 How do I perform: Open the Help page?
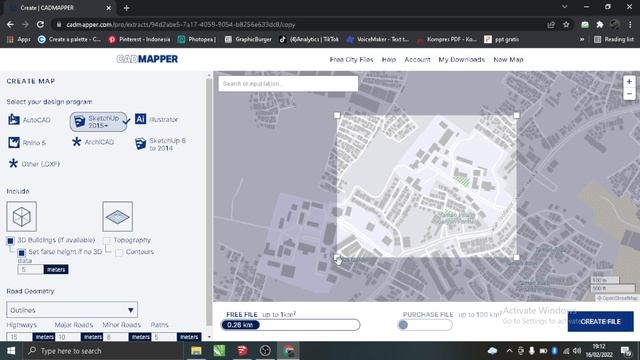point(389,59)
